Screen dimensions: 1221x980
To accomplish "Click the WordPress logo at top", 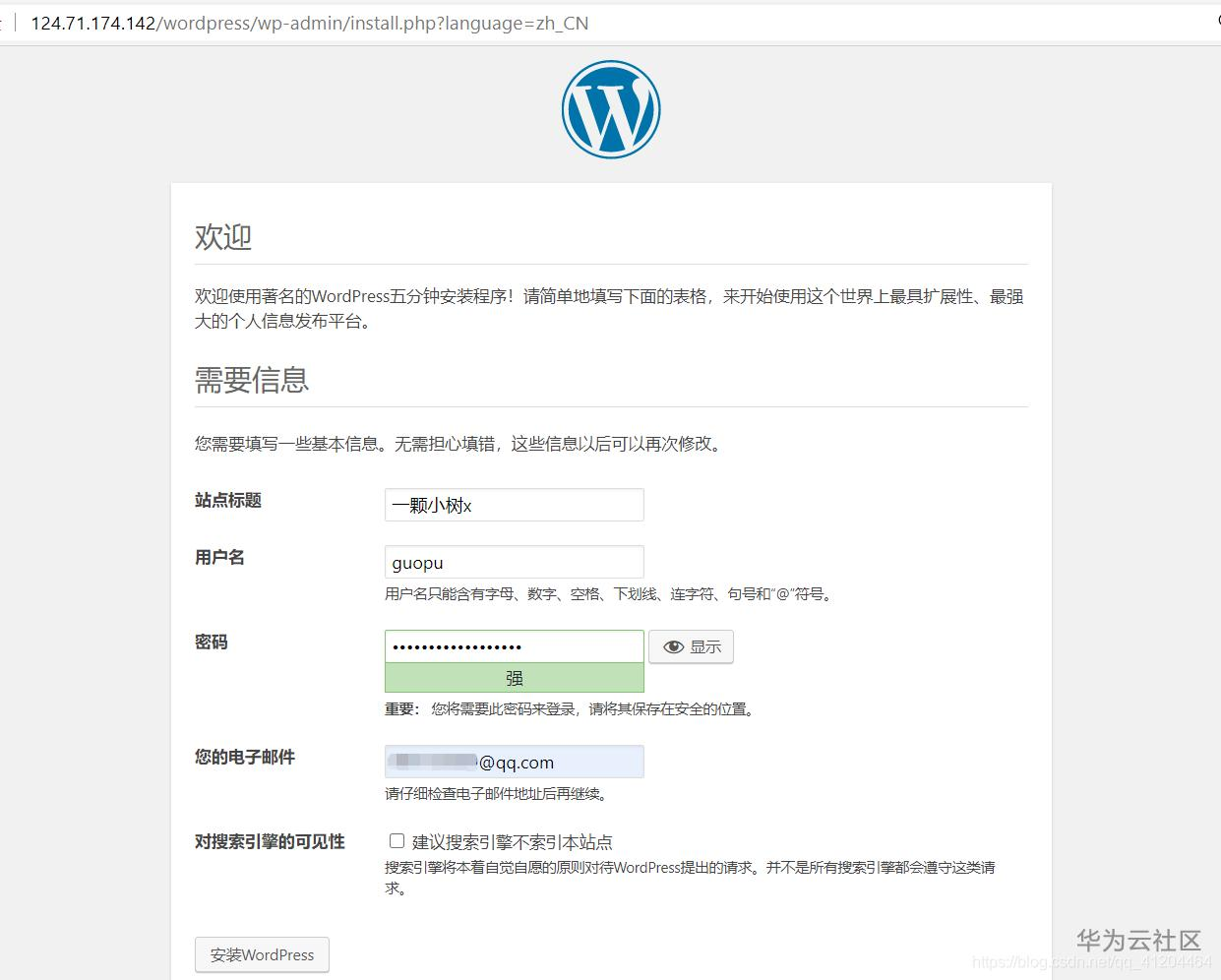I will point(611,109).
